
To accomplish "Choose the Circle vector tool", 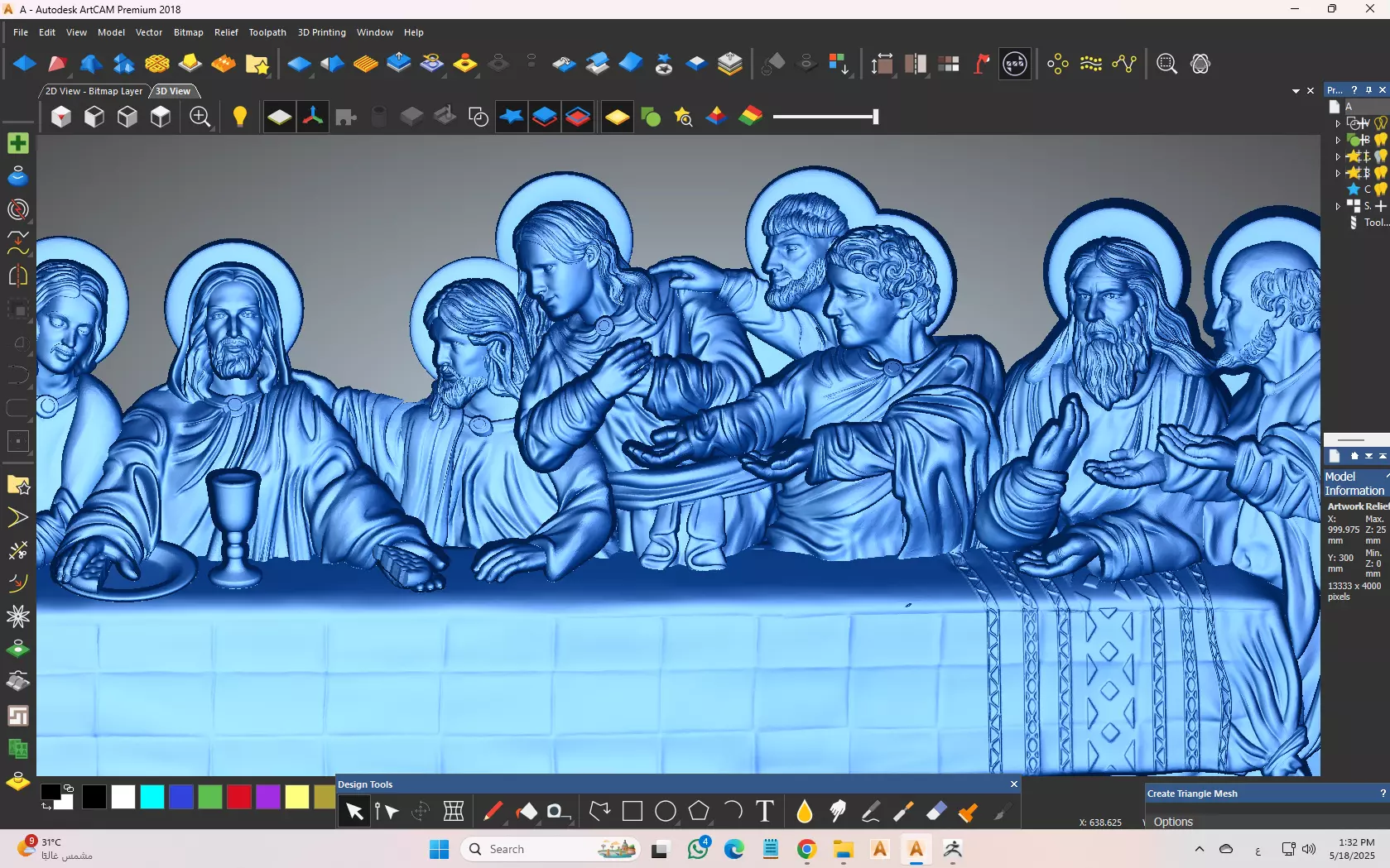I will (x=666, y=812).
